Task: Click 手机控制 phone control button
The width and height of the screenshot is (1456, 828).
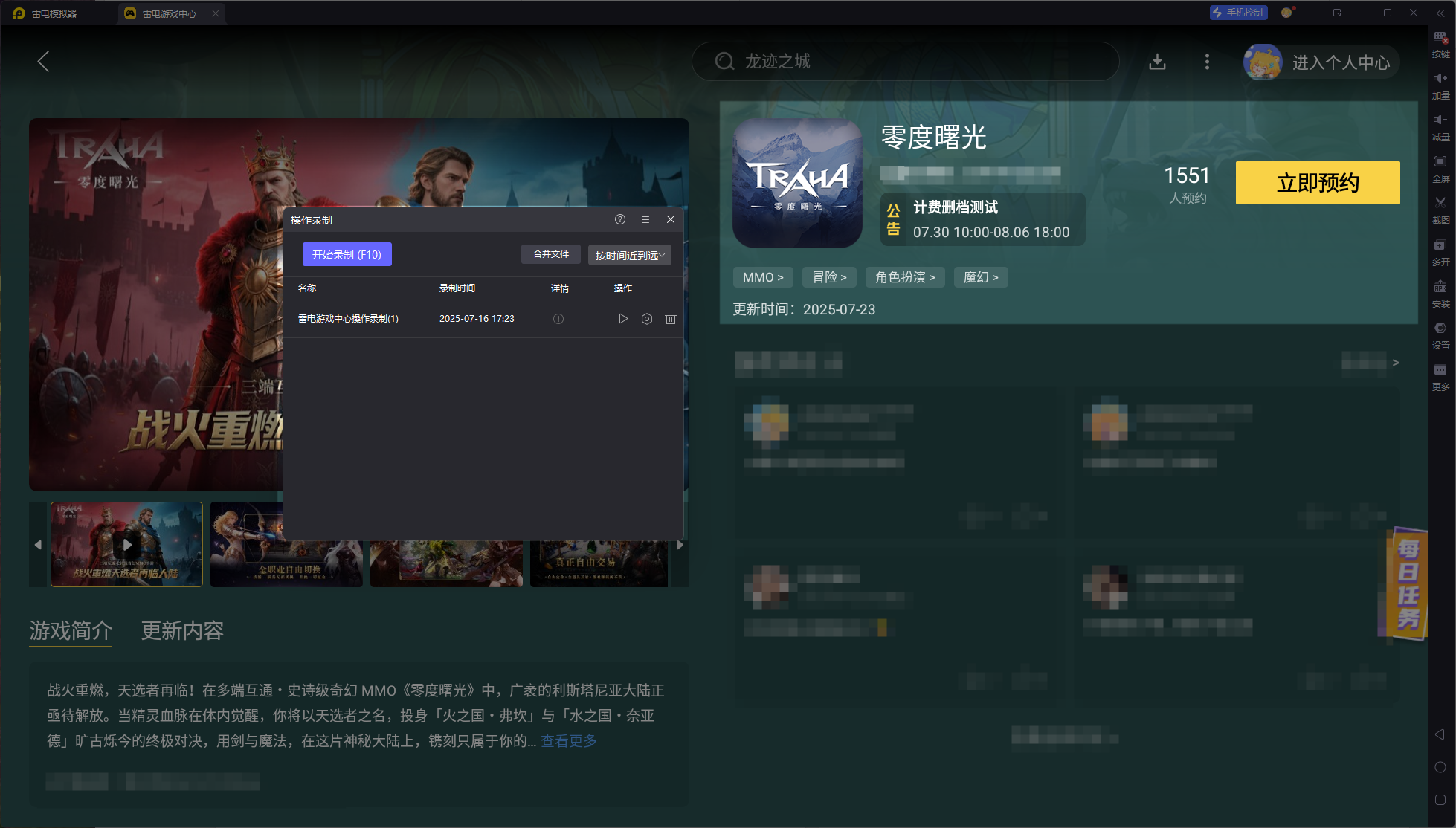Action: point(1239,13)
